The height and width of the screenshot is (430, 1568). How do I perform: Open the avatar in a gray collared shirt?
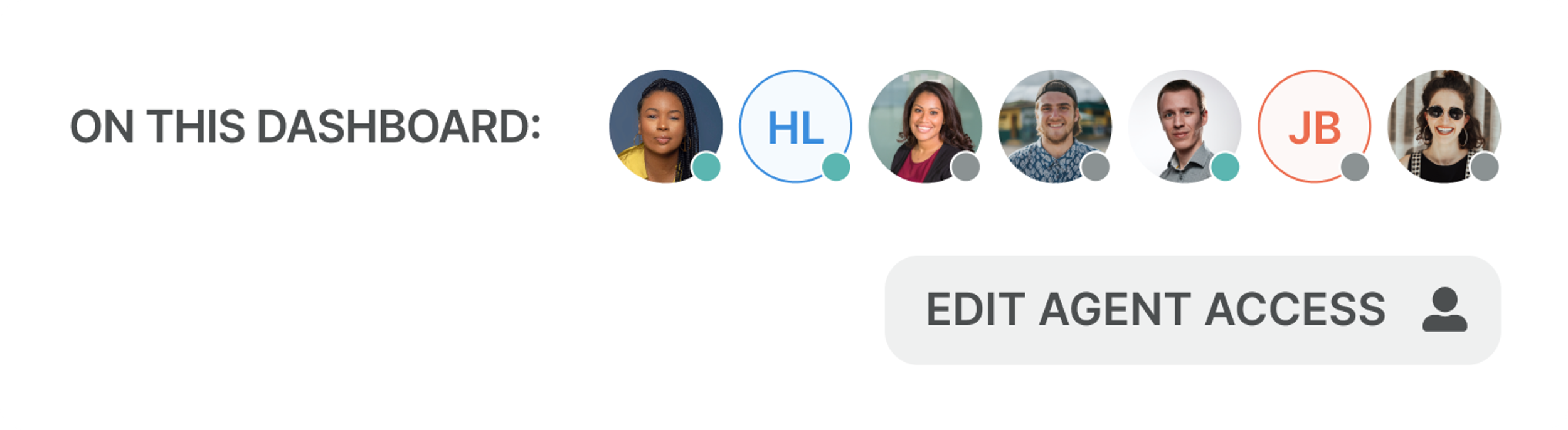click(1184, 126)
